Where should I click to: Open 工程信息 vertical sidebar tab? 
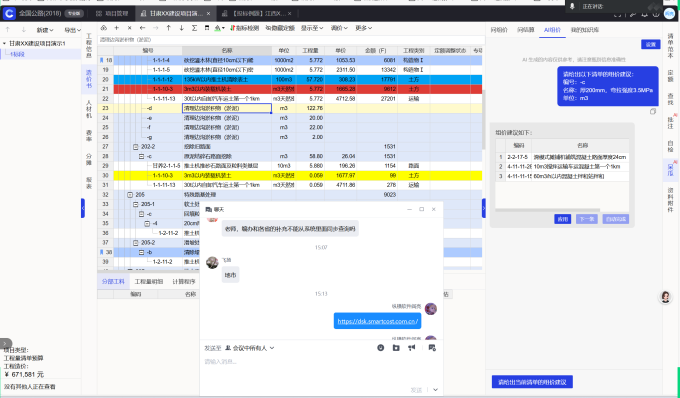pyautogui.click(x=88, y=46)
